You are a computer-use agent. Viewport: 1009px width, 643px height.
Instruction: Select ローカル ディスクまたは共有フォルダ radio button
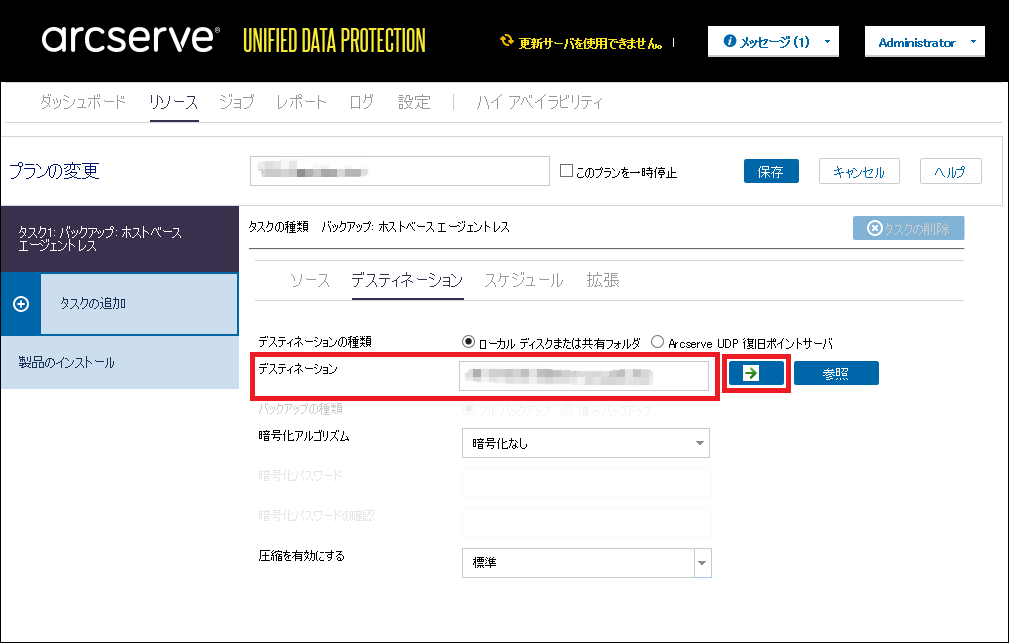tap(468, 342)
